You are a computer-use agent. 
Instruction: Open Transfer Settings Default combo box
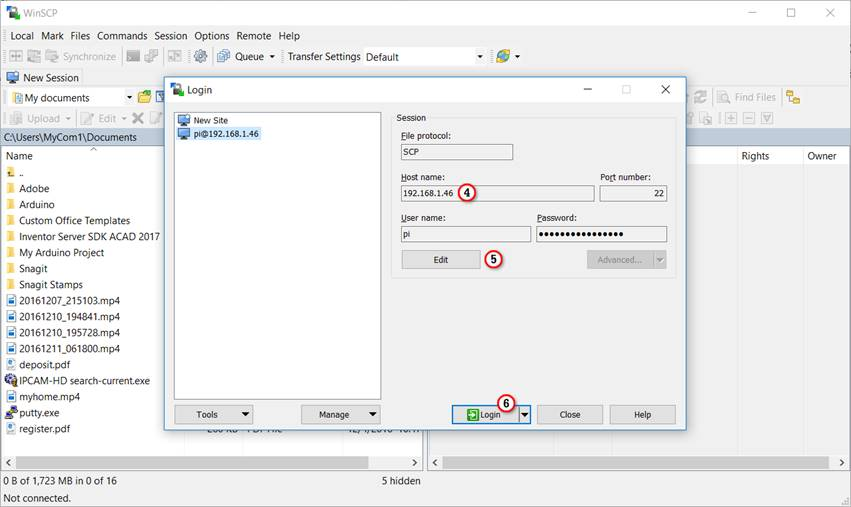pos(424,56)
